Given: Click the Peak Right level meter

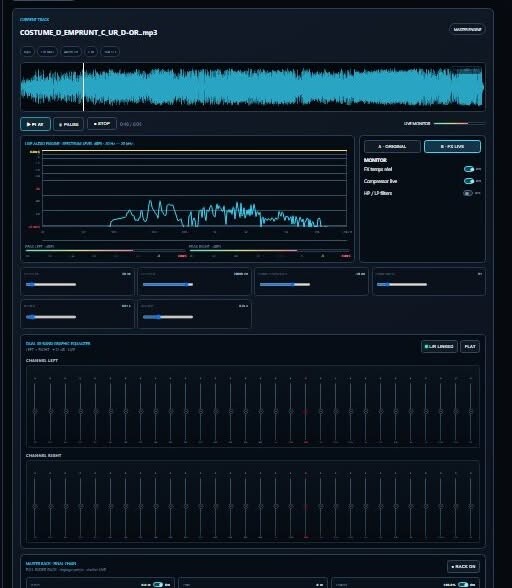Looking at the screenshot, I should click(269, 250).
